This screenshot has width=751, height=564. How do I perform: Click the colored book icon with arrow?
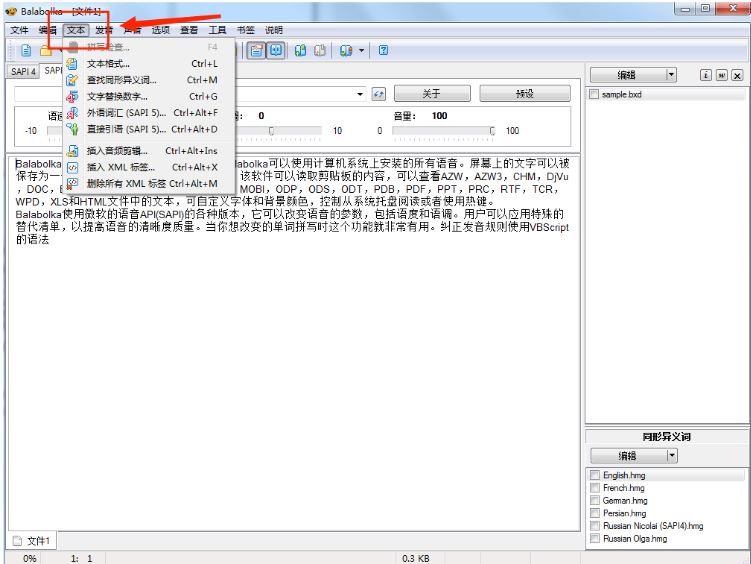click(346, 50)
